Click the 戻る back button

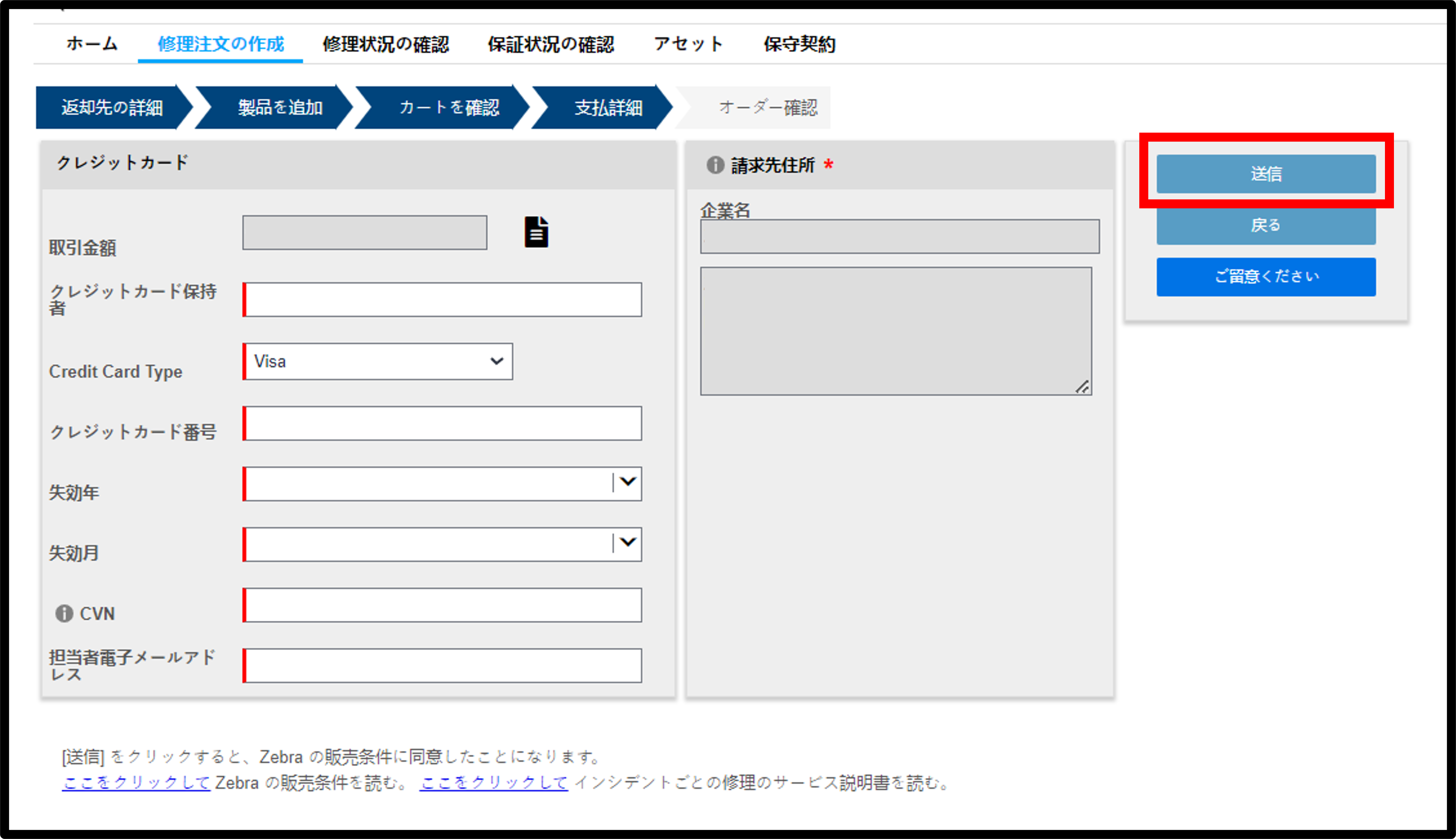[x=1266, y=225]
